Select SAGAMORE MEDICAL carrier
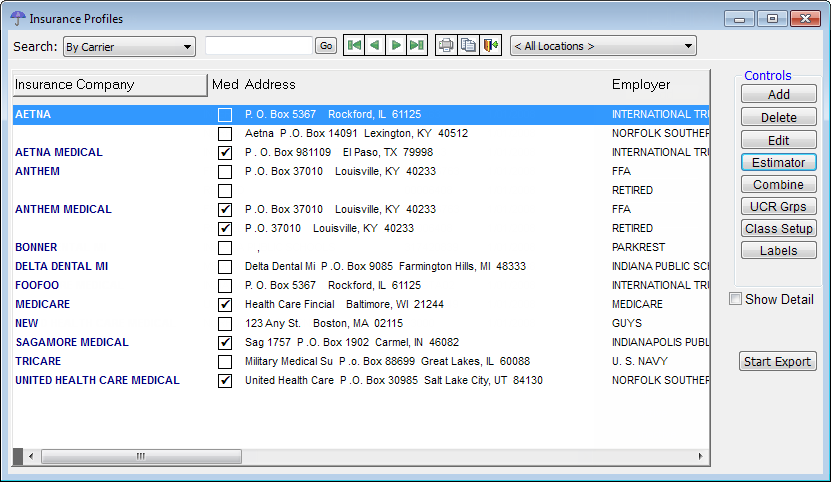 coord(72,343)
